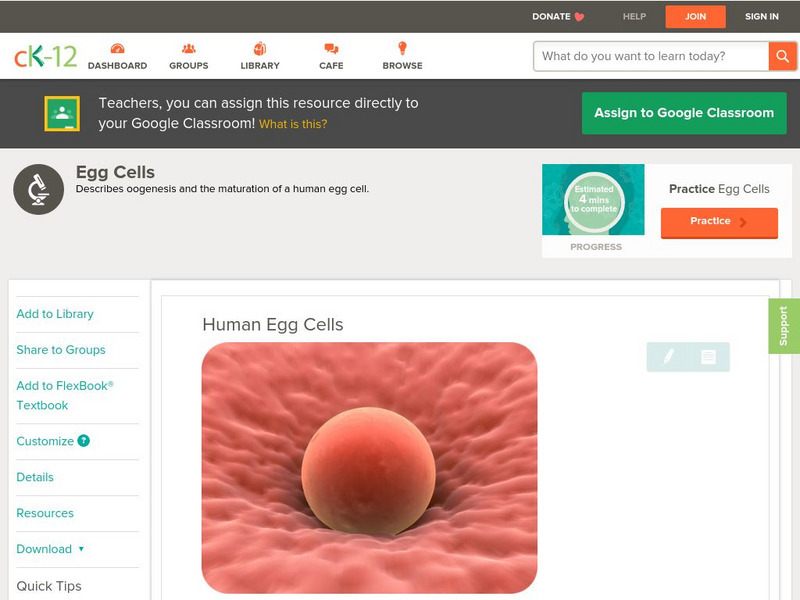Click the CK-12 logo
Viewport: 800px width, 600px height.
pyautogui.click(x=45, y=56)
